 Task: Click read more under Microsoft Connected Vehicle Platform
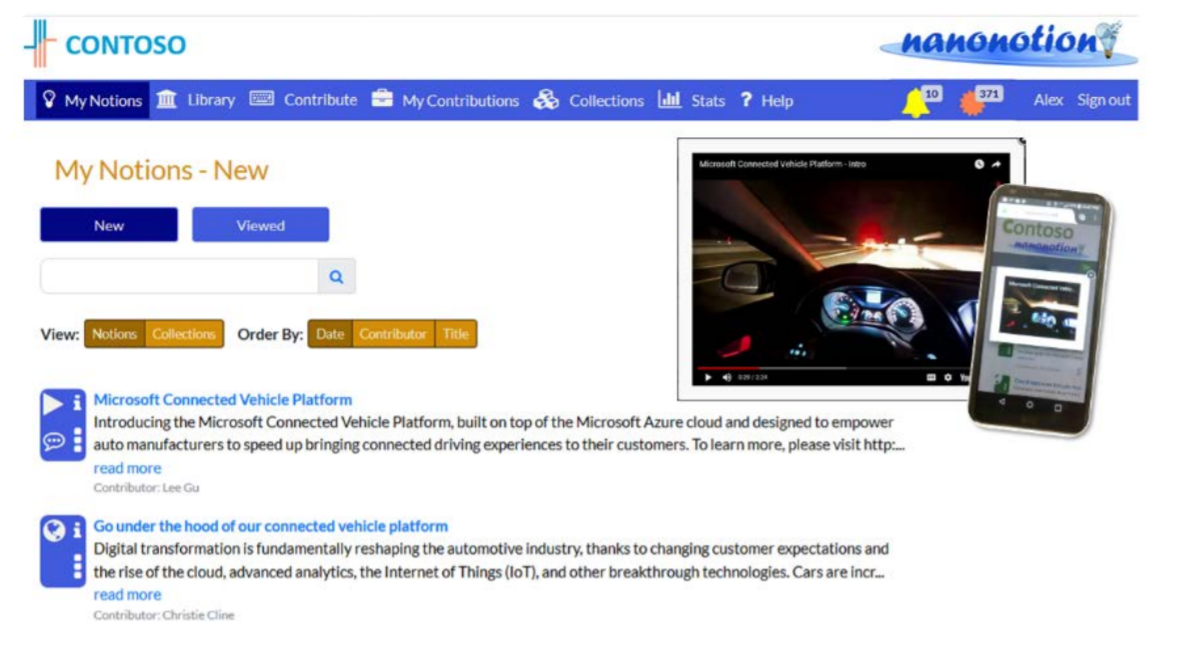127,468
